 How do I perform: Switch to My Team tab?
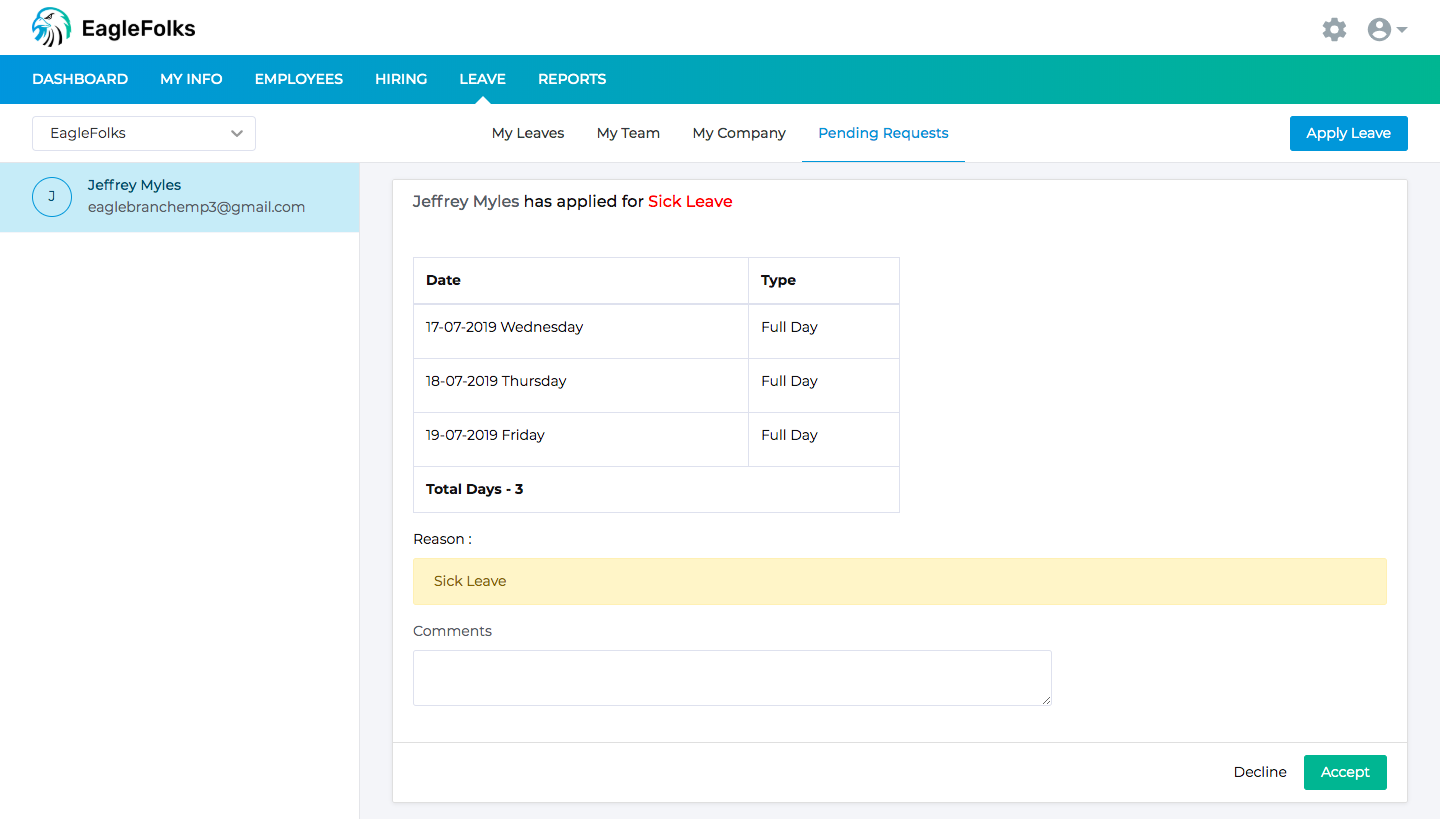coord(628,133)
